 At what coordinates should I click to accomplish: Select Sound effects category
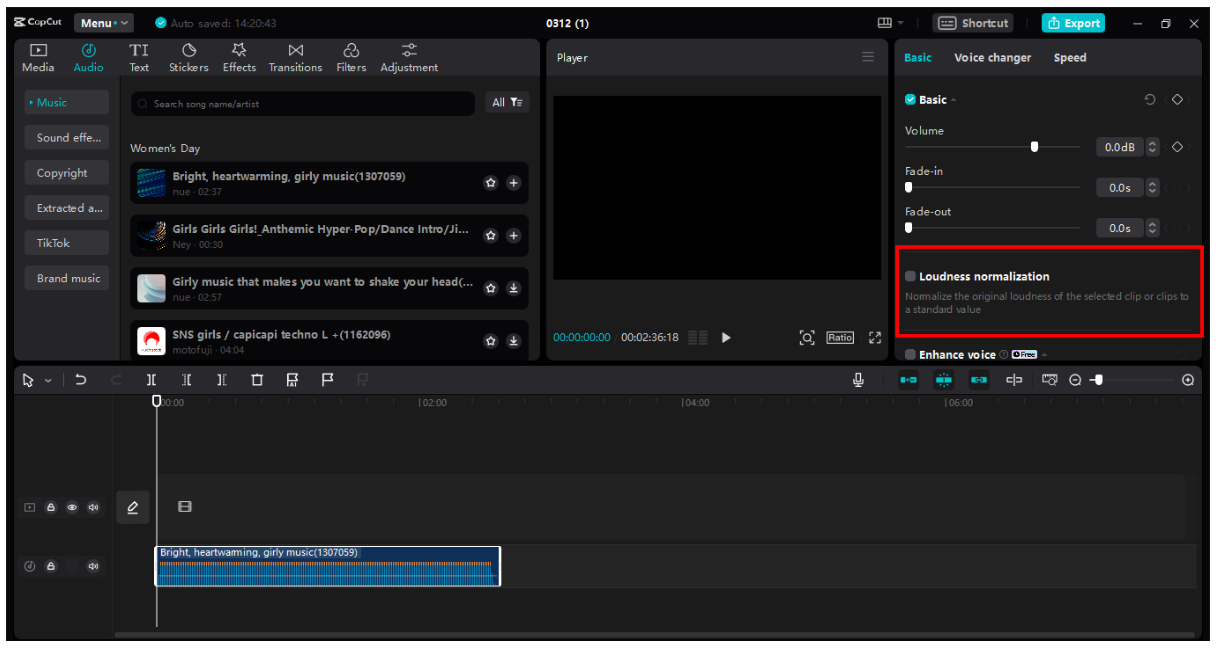point(67,138)
